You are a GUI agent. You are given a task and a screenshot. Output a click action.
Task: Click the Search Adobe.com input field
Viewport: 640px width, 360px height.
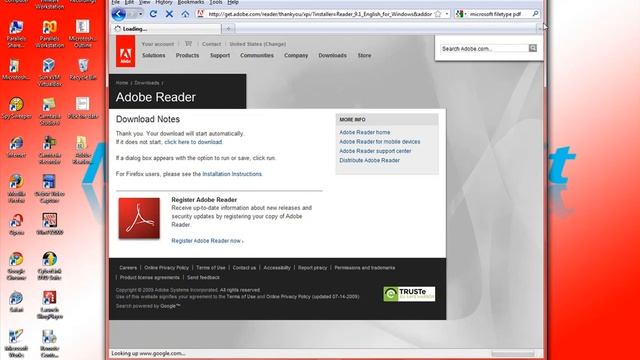click(x=484, y=49)
